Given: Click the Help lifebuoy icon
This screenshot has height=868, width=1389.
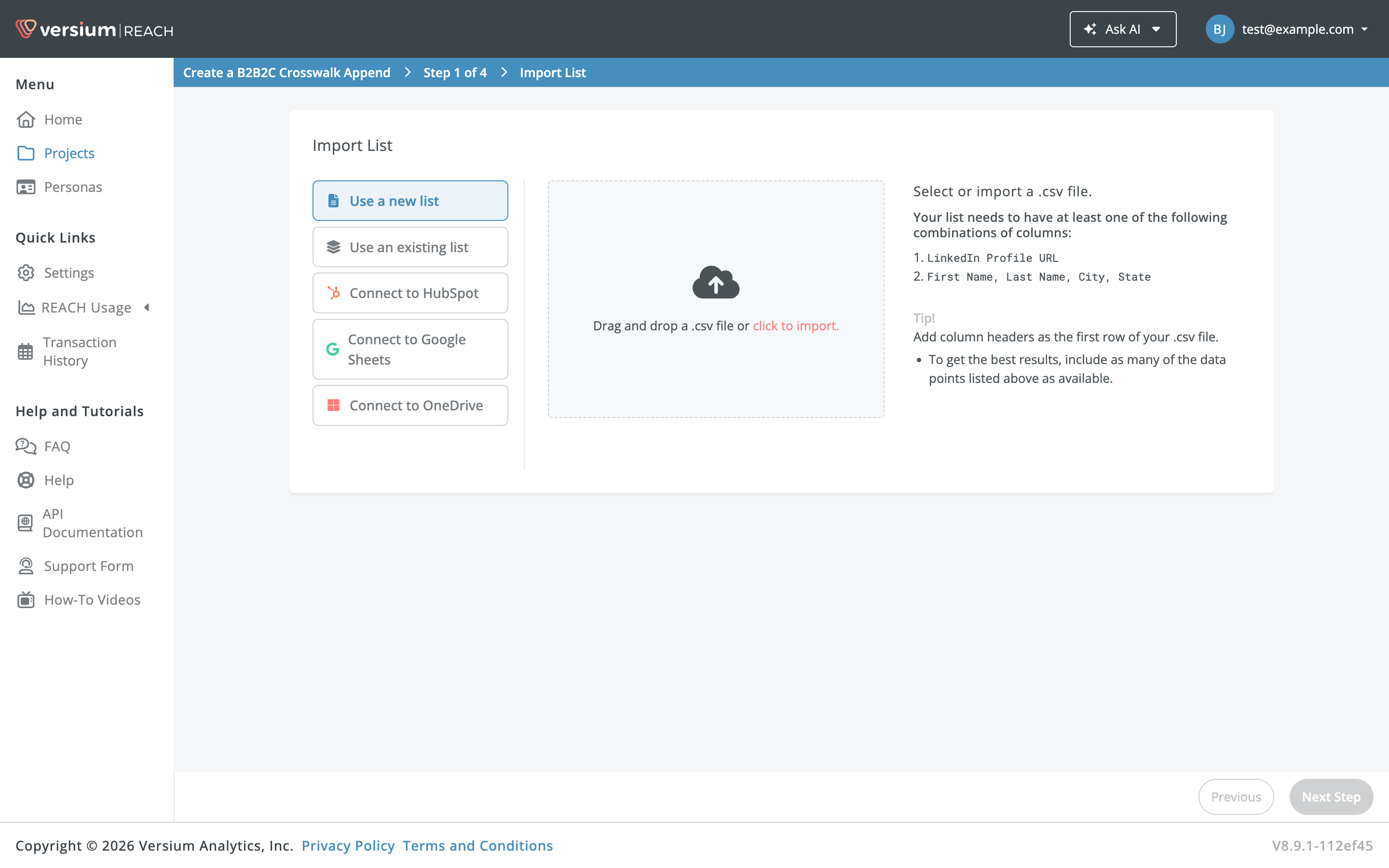Looking at the screenshot, I should (x=26, y=480).
